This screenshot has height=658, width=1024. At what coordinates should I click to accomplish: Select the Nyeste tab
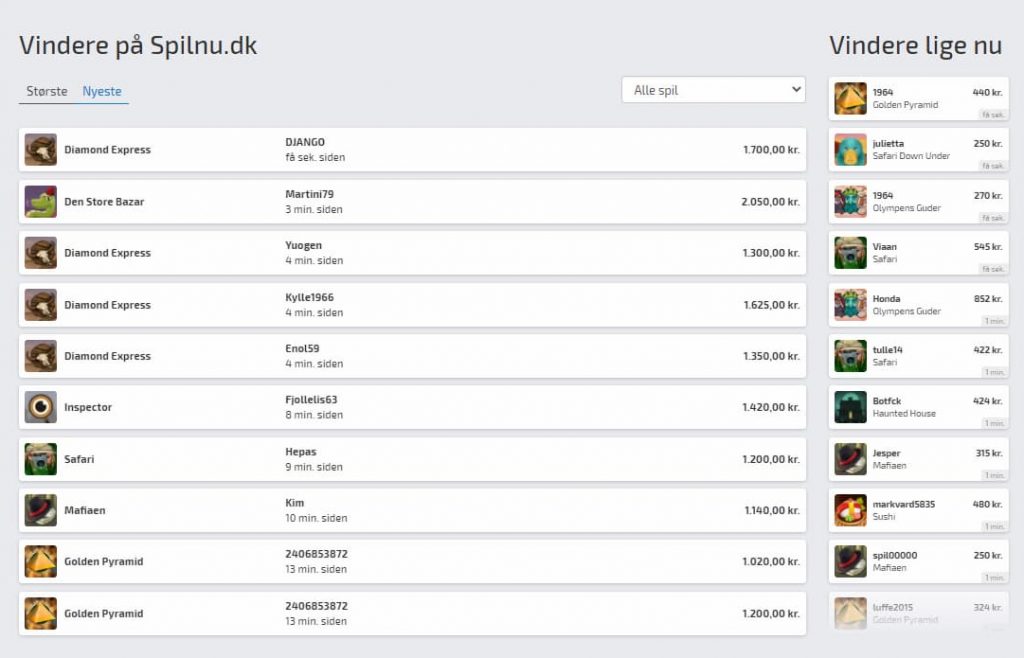pyautogui.click(x=102, y=91)
